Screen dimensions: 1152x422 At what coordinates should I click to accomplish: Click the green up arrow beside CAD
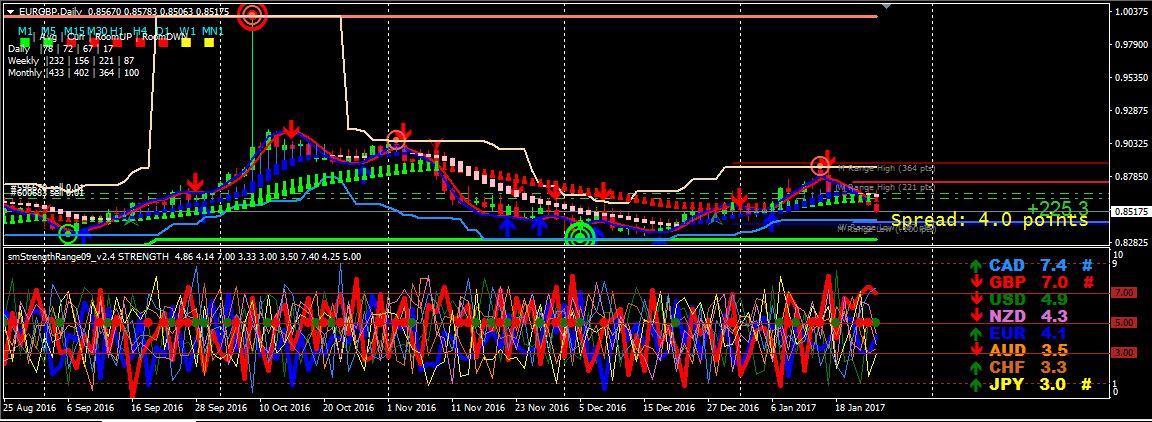tap(974, 266)
